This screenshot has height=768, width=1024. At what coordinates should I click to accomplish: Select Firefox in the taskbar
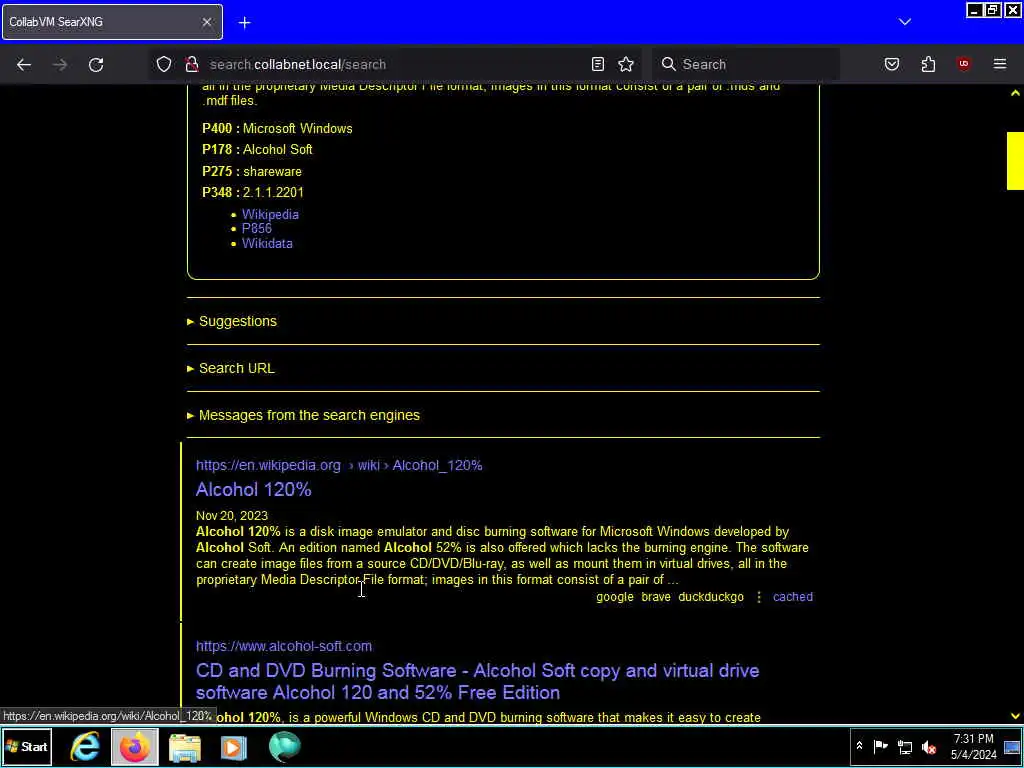pyautogui.click(x=135, y=747)
